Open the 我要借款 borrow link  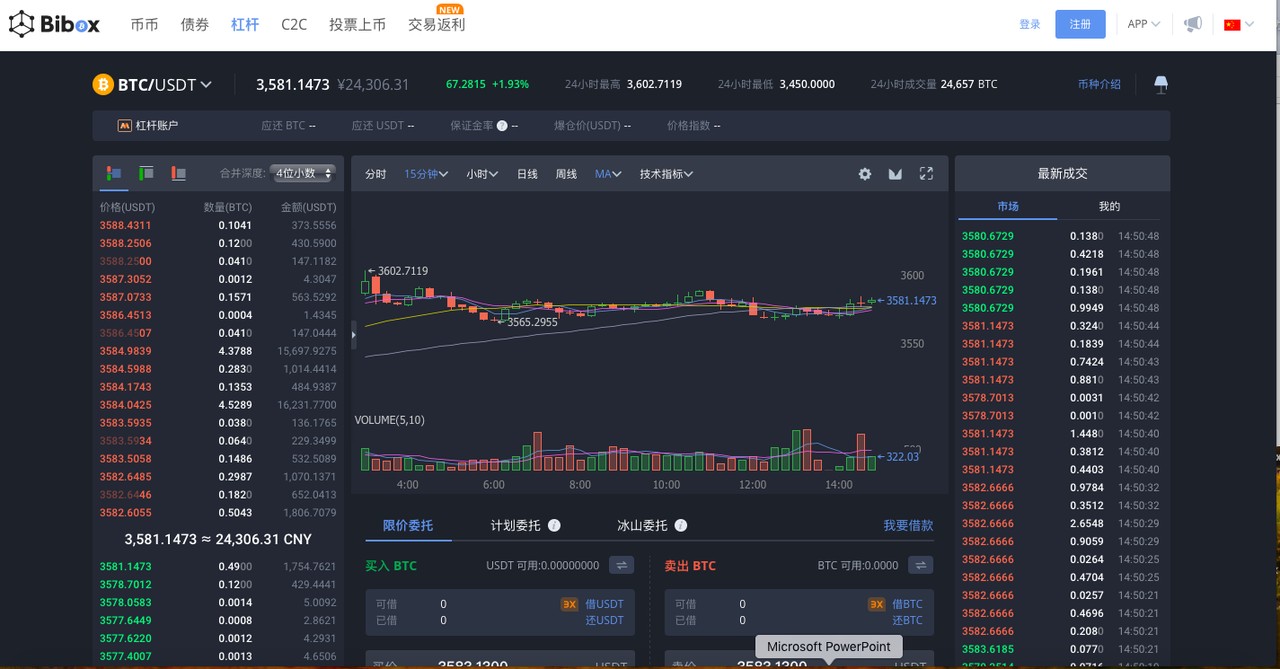click(907, 525)
